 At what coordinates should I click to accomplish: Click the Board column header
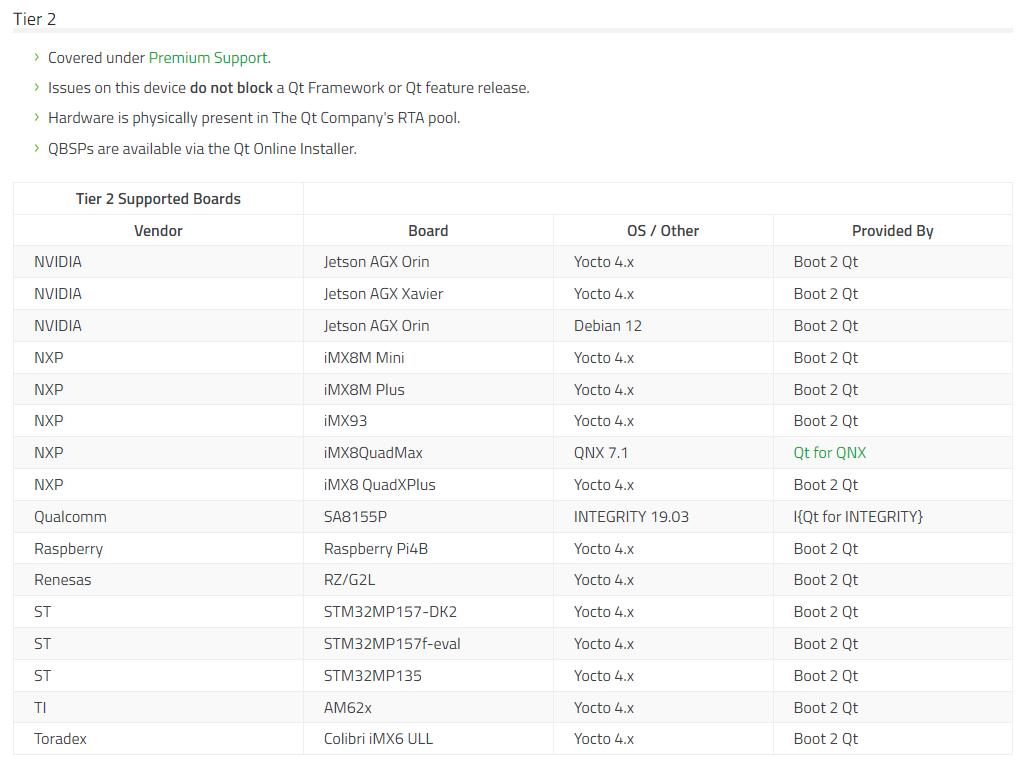tap(428, 231)
